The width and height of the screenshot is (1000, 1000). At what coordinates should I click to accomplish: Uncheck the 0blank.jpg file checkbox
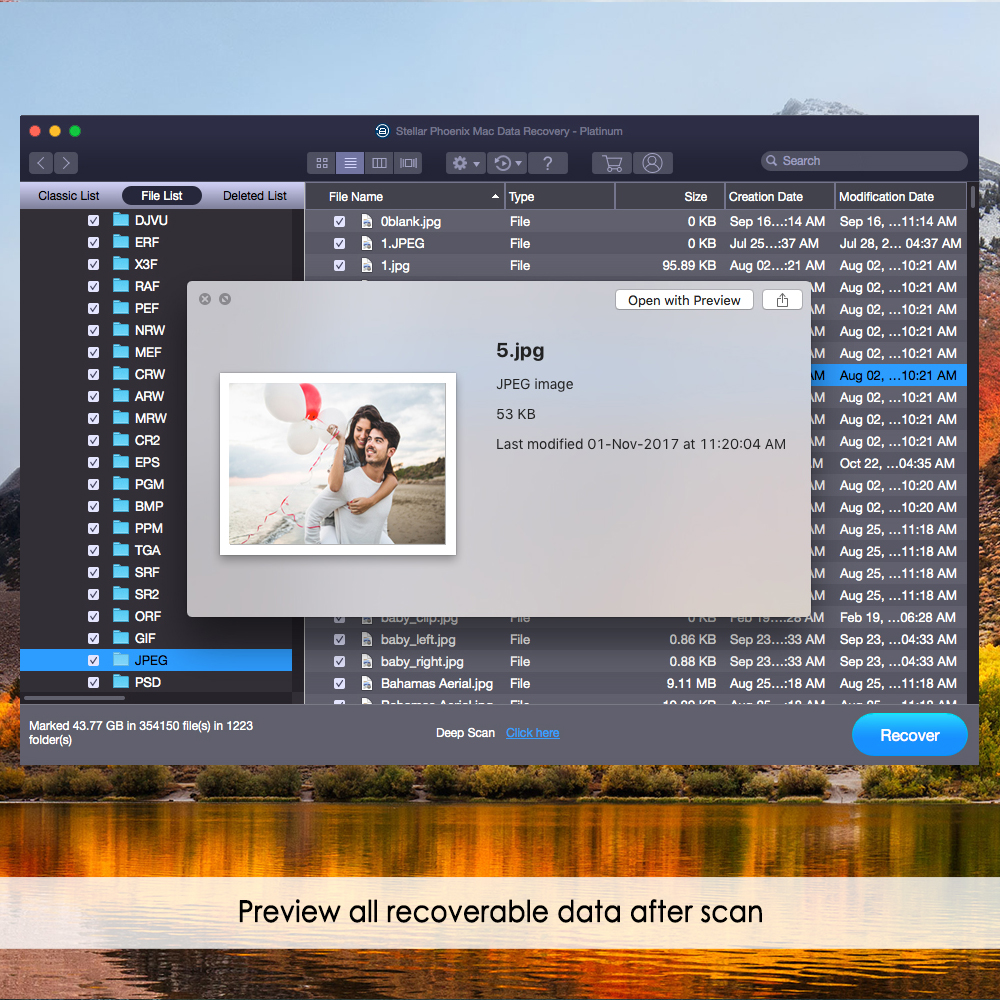tap(340, 222)
